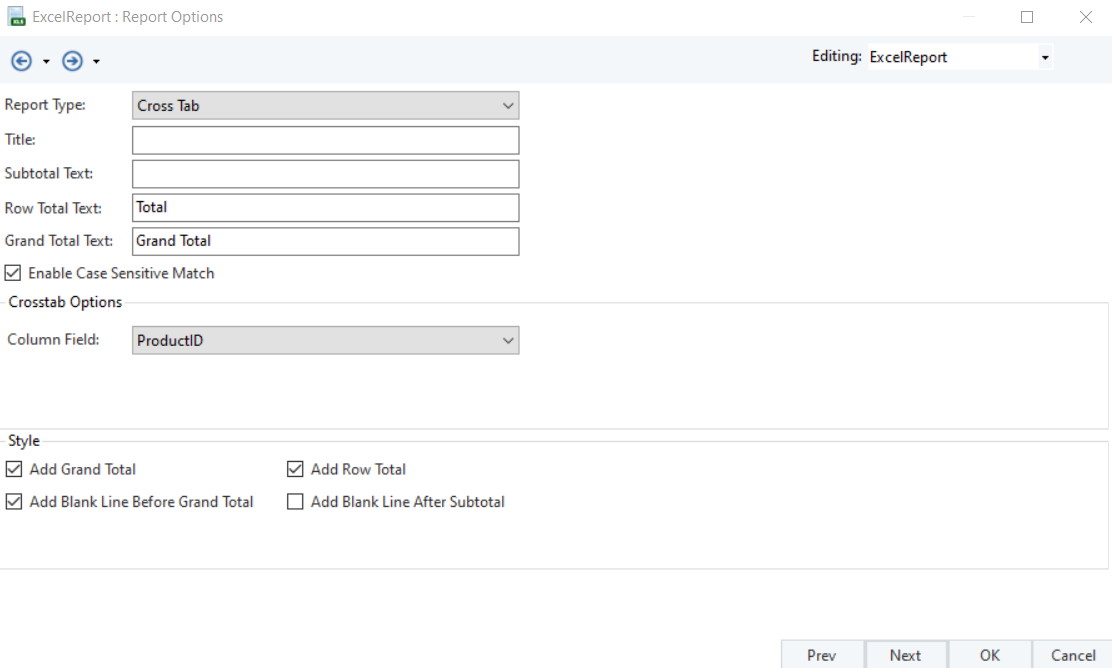Screen dimensions: 1112x668
Task: Click the forward navigation arrow icon
Action: (72, 61)
